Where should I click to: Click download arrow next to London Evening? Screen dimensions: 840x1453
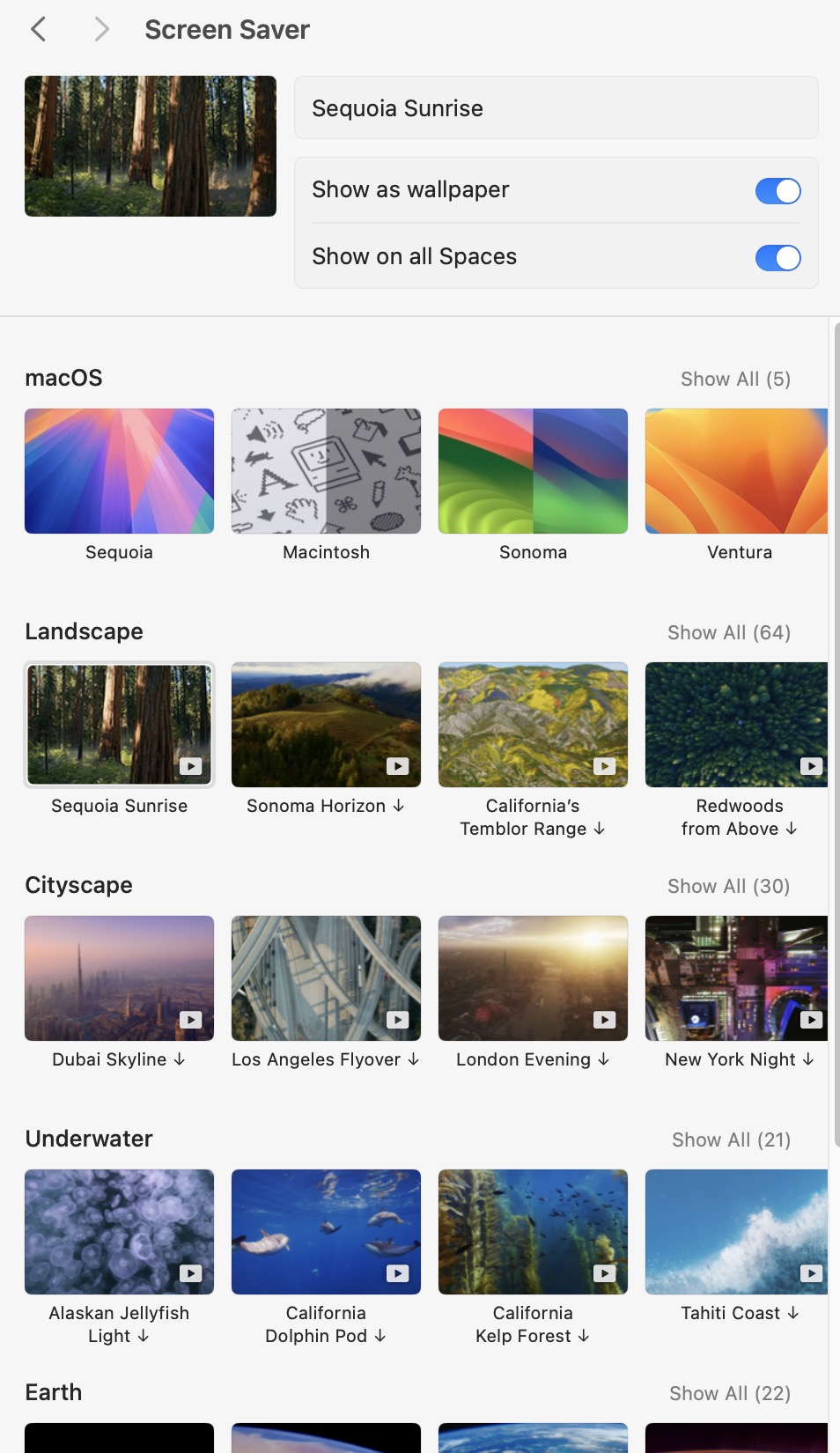coord(603,1059)
